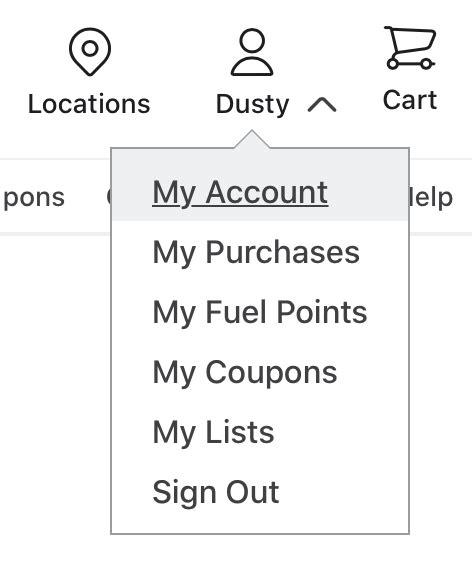This screenshot has width=472, height=572.
Task: Open My Purchases from the account menu
Action: 256,253
